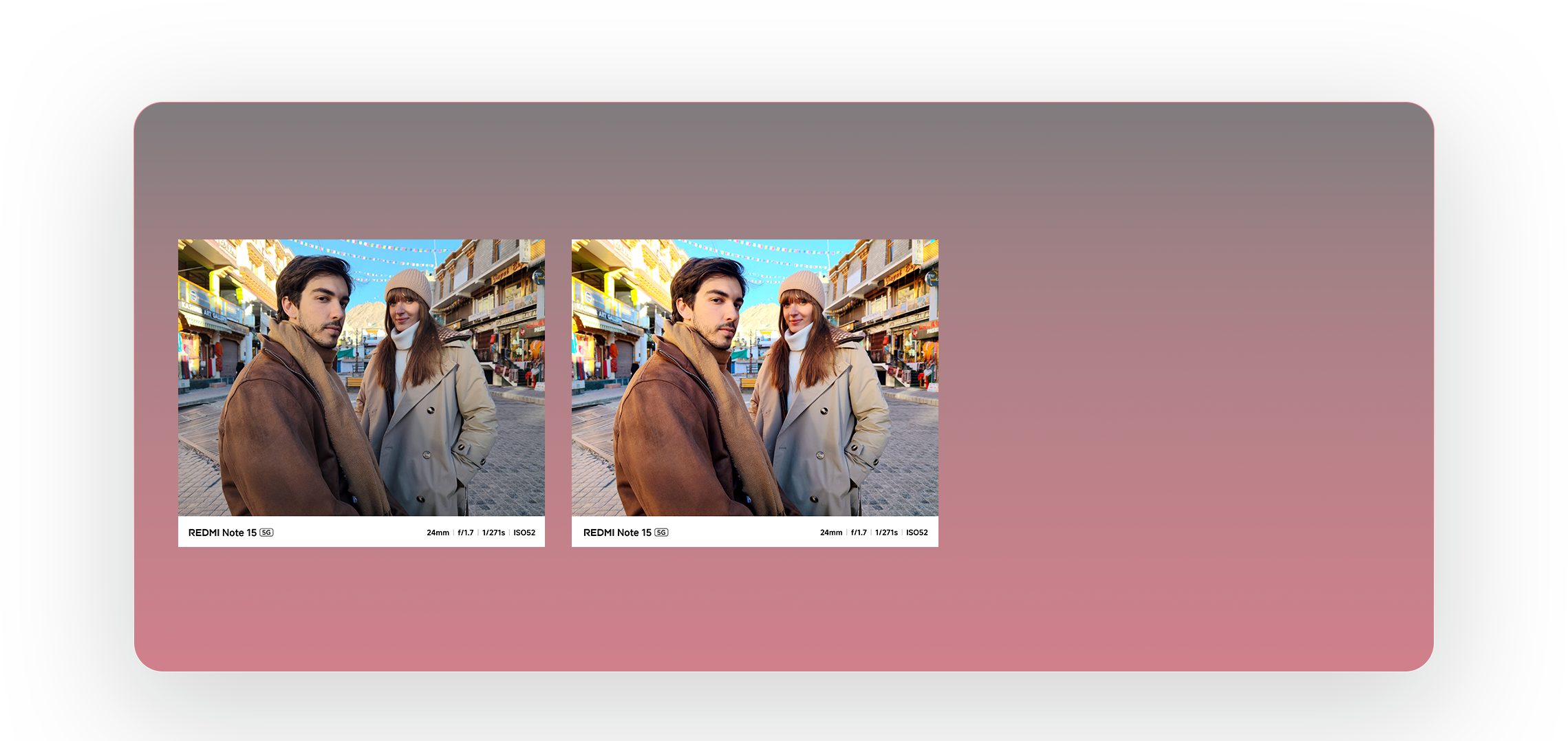Click the 1/271s shutter speed on right photo

point(886,533)
